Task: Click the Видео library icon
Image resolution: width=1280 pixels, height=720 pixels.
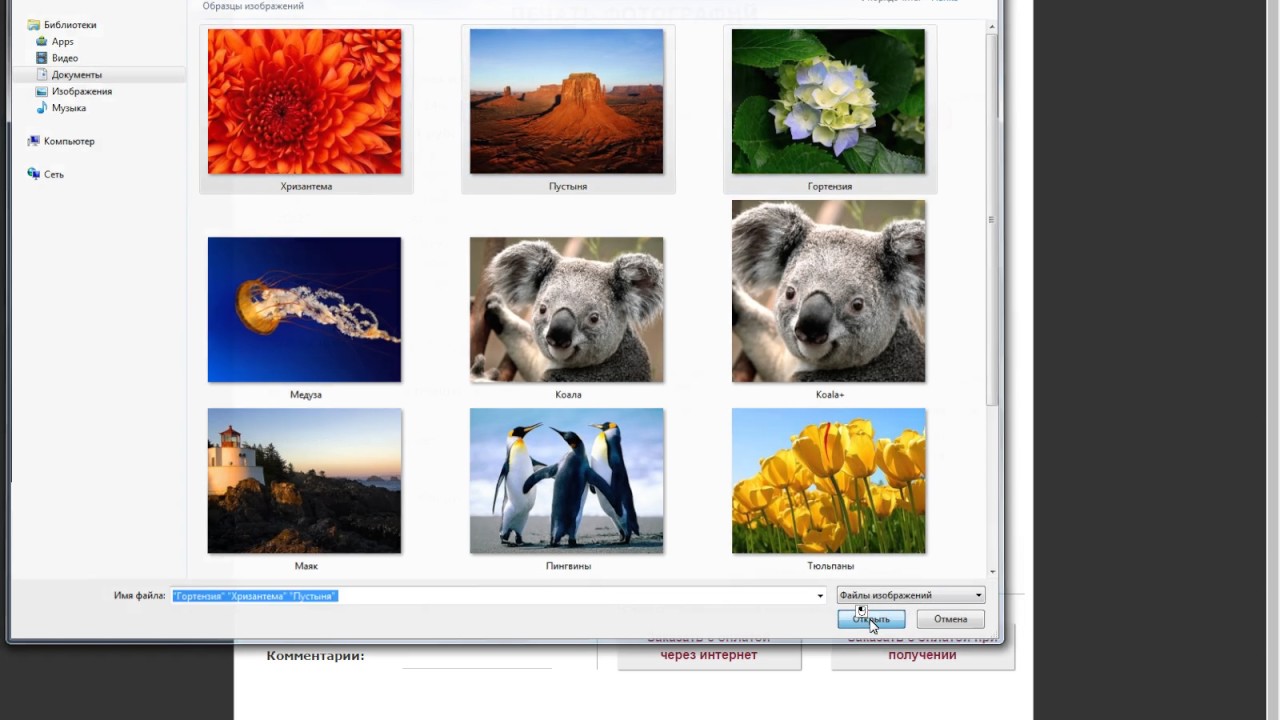Action: 42,58
